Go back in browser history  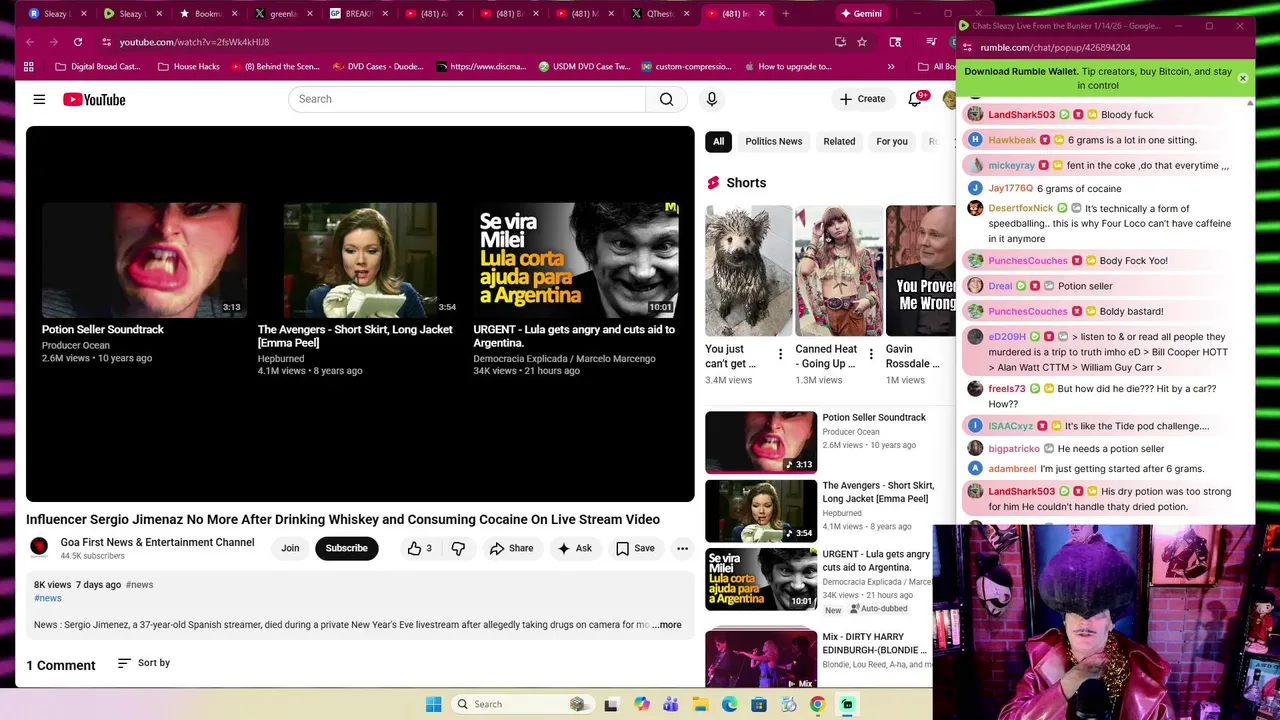point(30,42)
